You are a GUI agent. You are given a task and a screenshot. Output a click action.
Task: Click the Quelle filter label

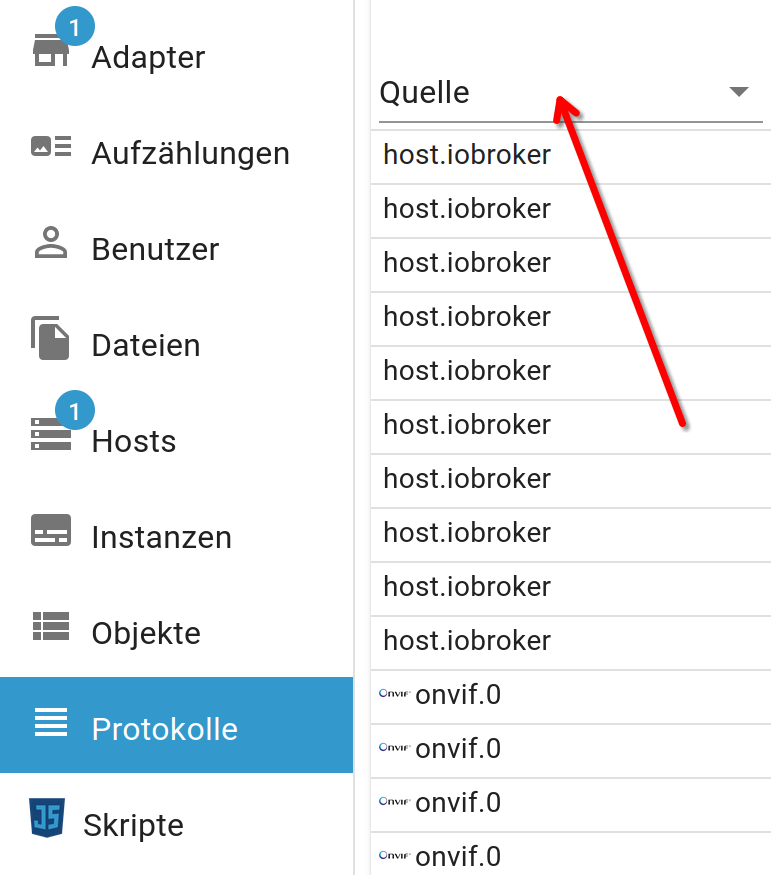click(424, 93)
